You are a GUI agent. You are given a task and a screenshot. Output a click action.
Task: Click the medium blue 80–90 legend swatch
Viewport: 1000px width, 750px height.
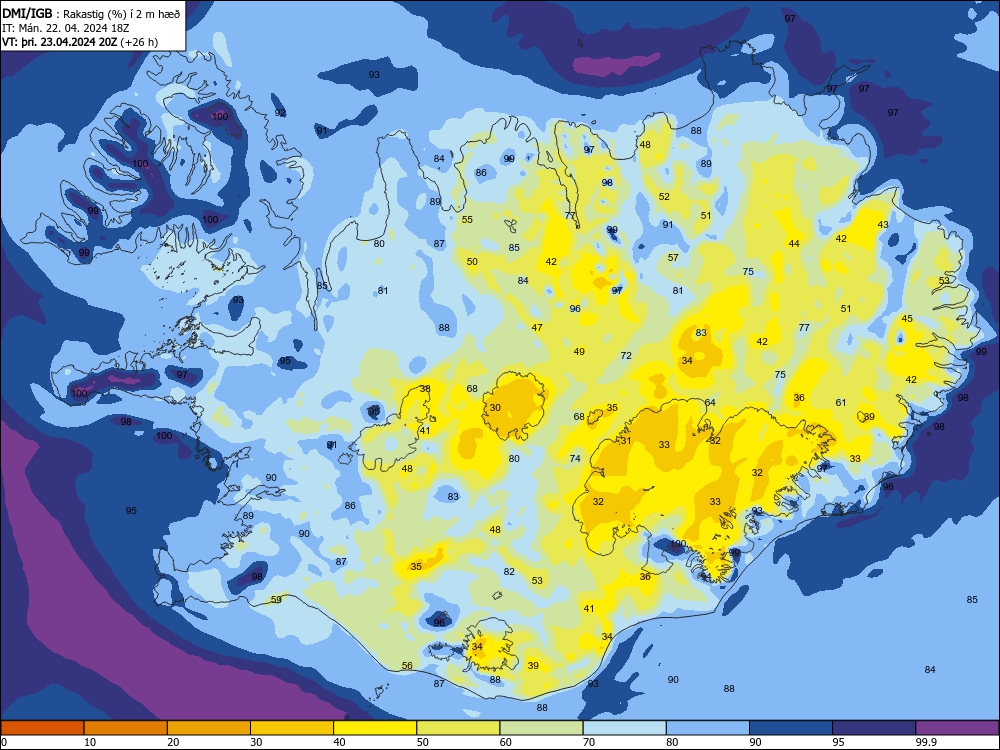pos(708,728)
